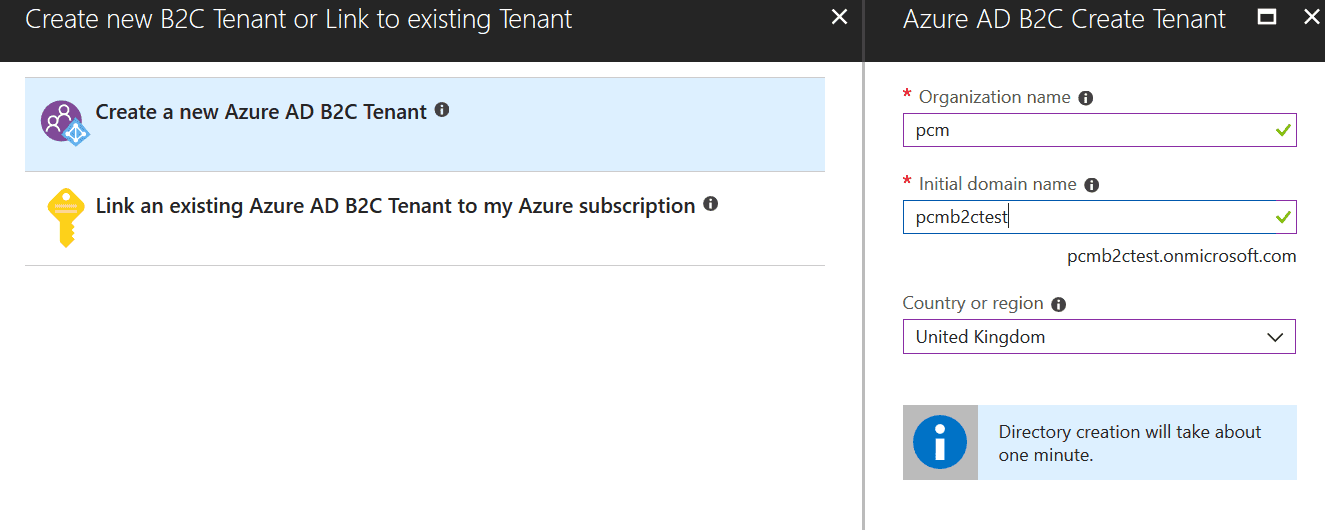Focus the Initial domain name input field
Screen dimensions: 1325x530
pyautogui.click(x=1099, y=217)
